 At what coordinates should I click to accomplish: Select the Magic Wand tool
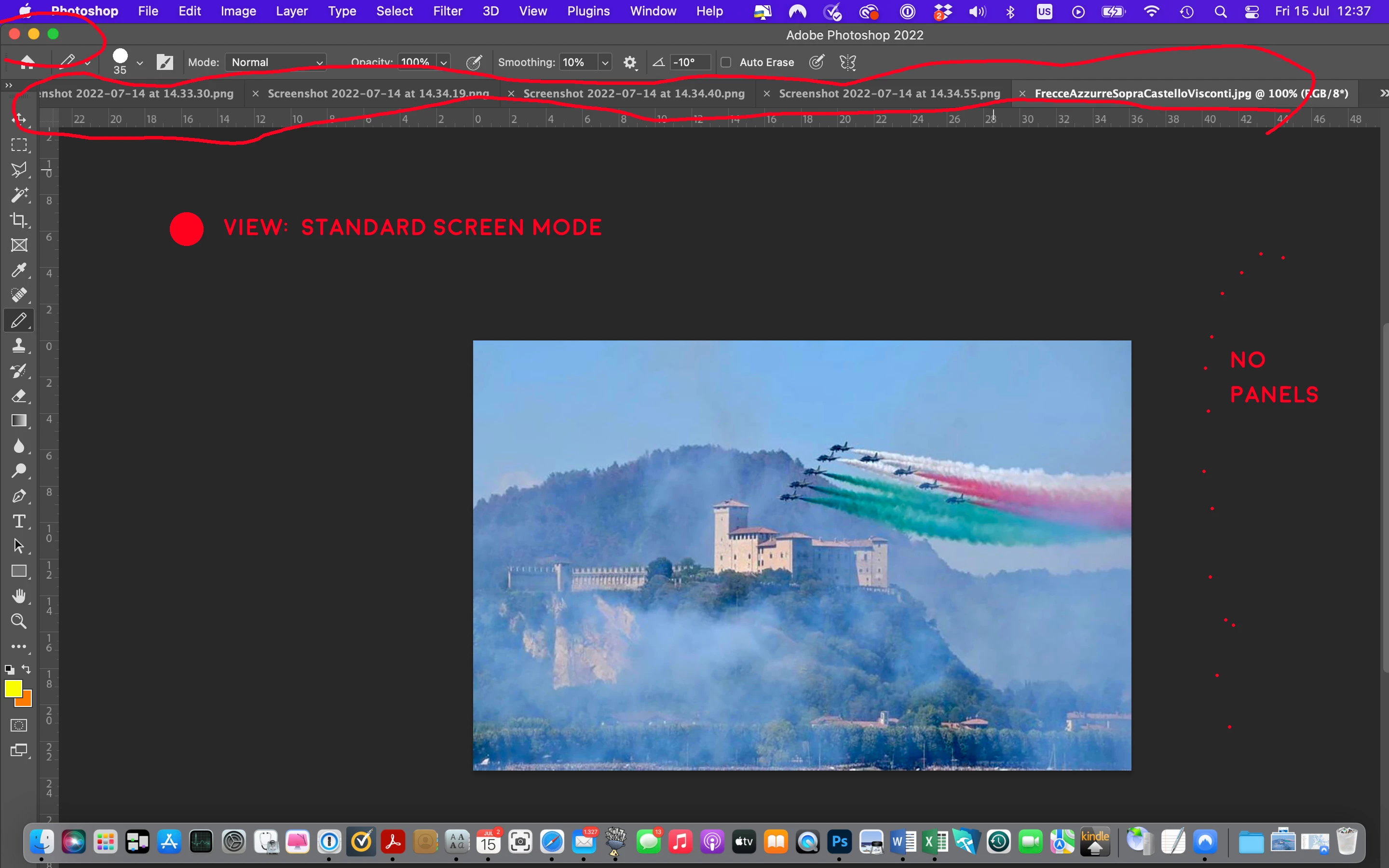click(19, 195)
